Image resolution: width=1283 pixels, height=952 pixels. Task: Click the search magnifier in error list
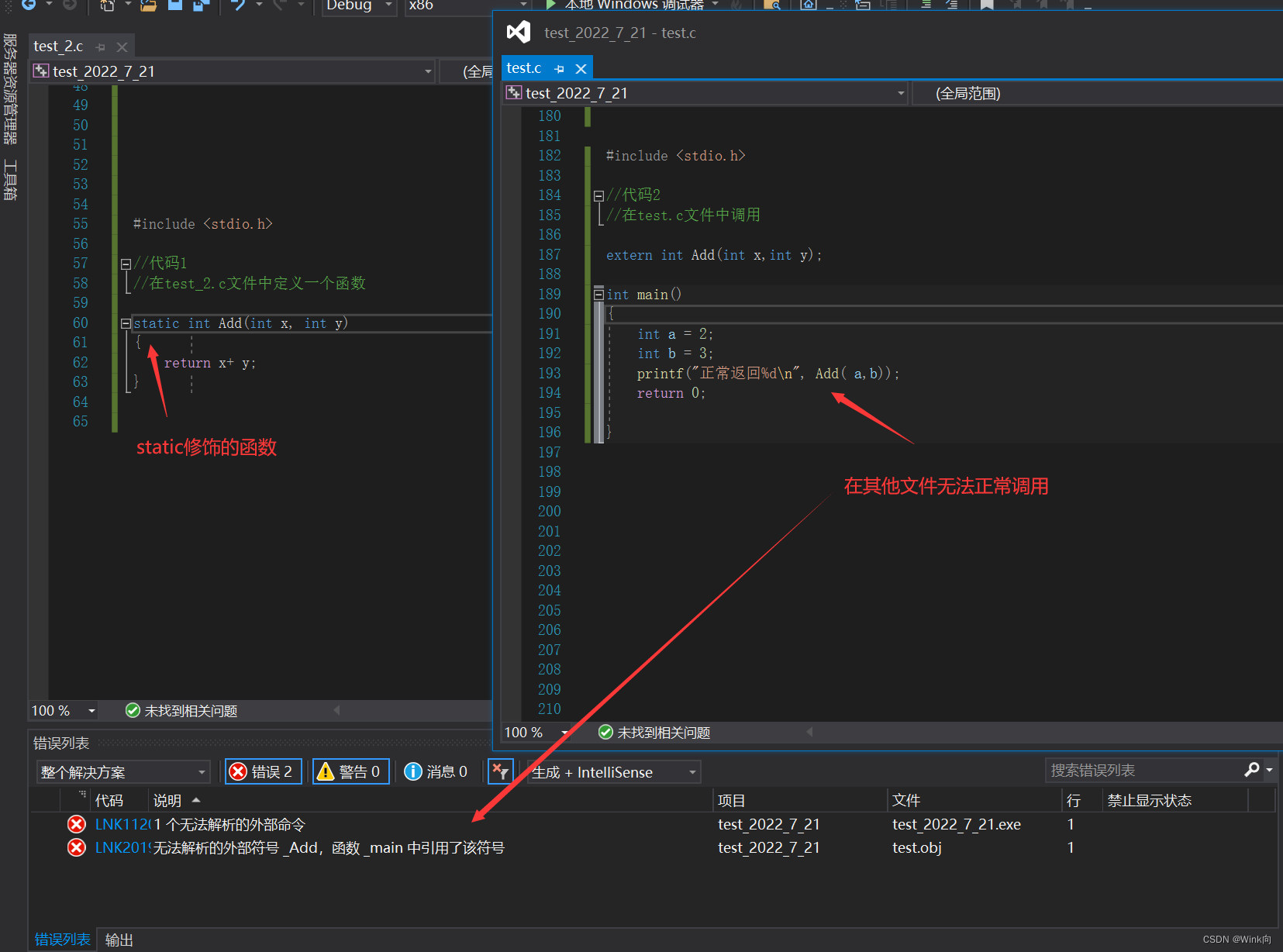pos(1251,770)
